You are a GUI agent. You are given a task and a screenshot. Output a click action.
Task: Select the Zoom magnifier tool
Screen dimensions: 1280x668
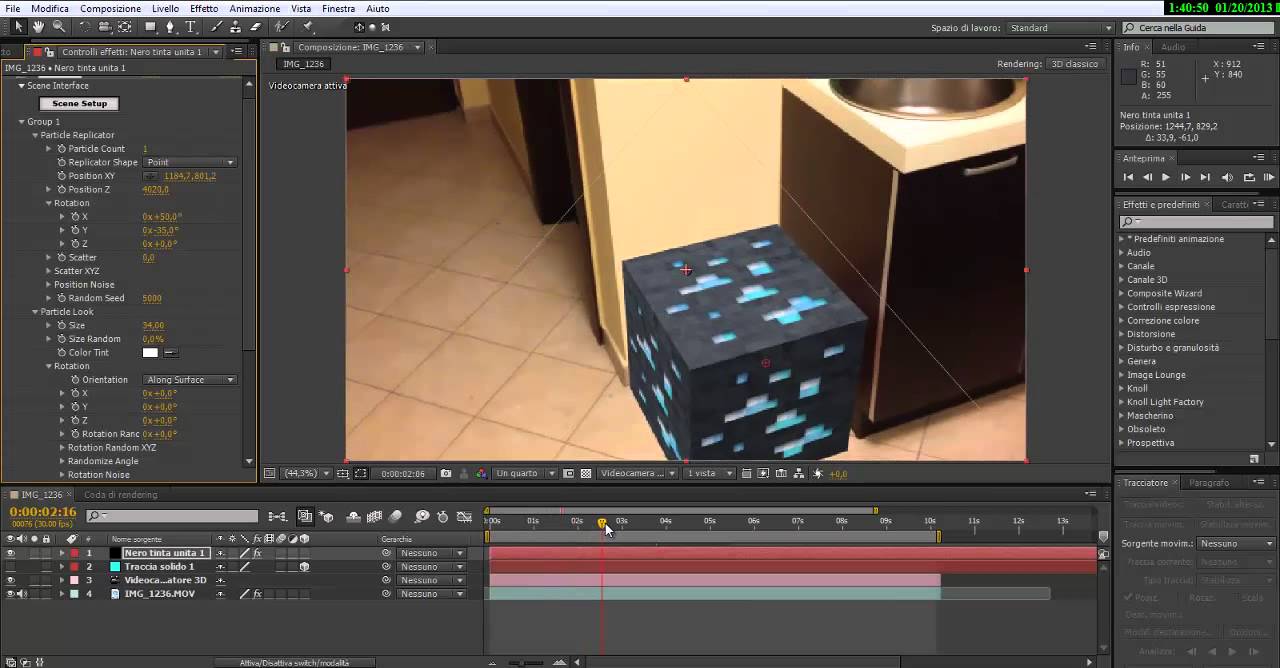coord(59,27)
